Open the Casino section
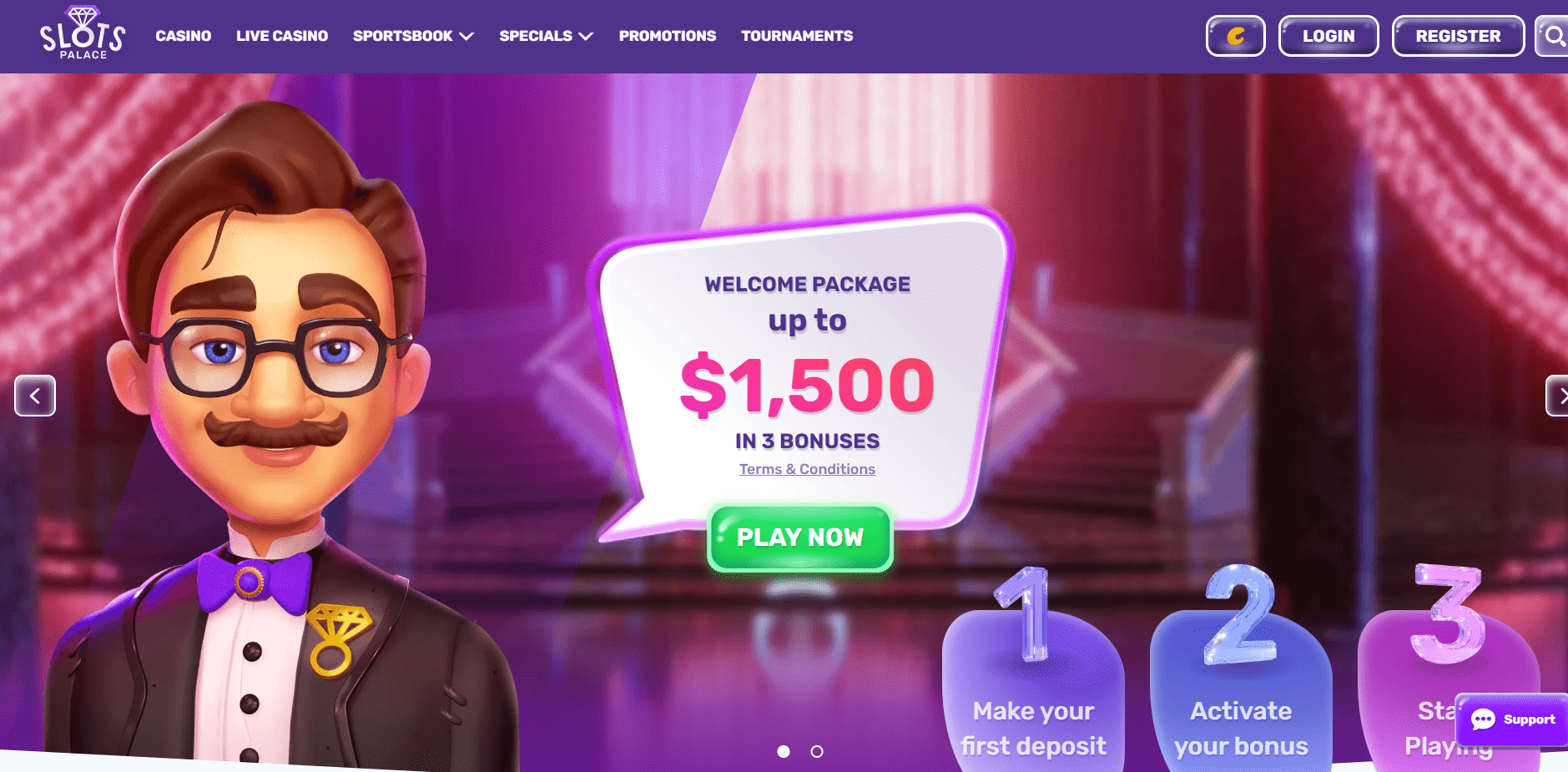This screenshot has width=1568, height=772. [183, 36]
